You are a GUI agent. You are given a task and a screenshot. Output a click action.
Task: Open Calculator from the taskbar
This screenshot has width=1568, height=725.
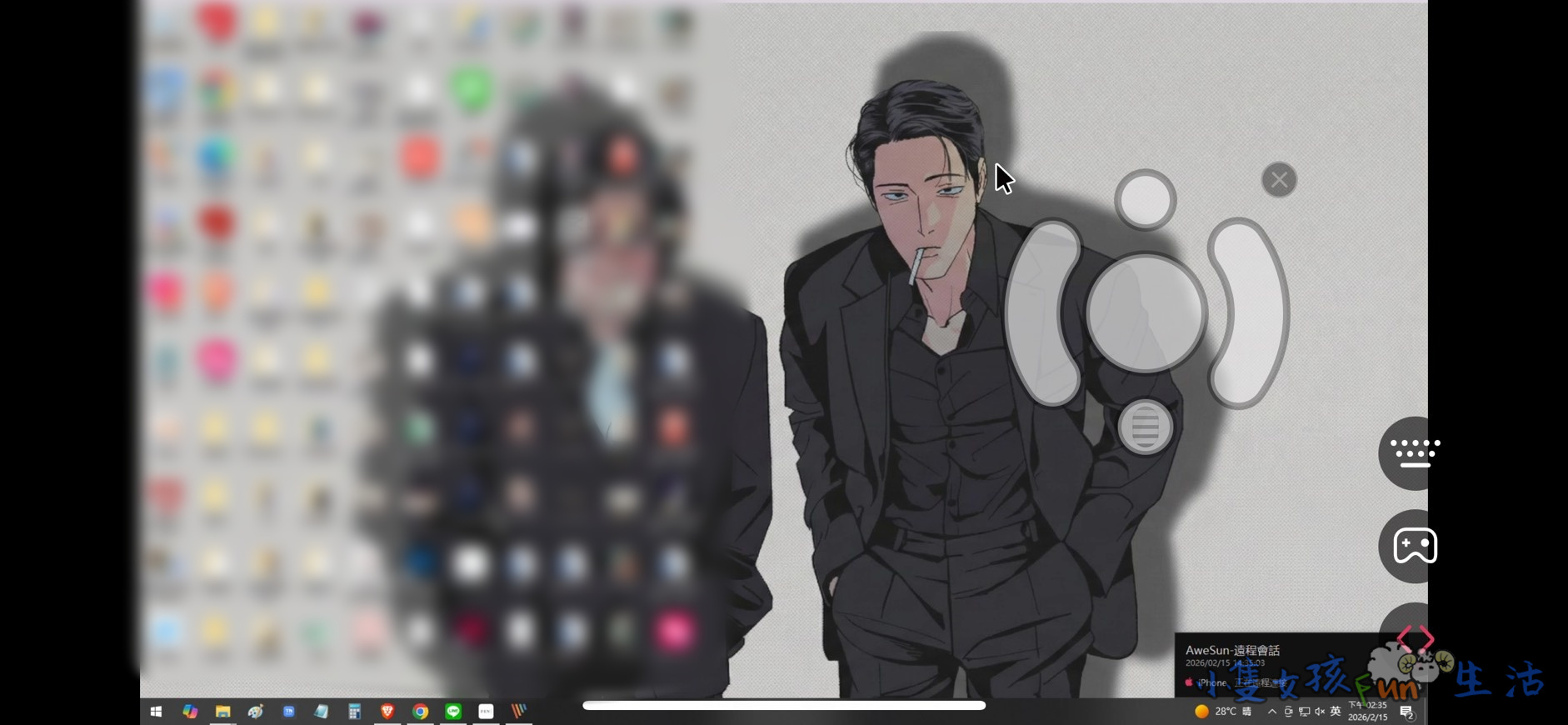(x=354, y=711)
